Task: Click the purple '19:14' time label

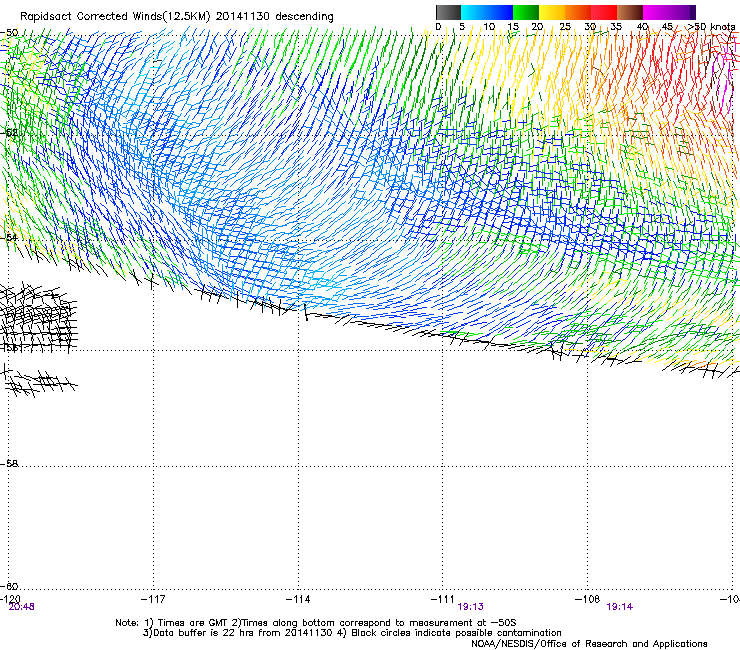Action: click(620, 607)
